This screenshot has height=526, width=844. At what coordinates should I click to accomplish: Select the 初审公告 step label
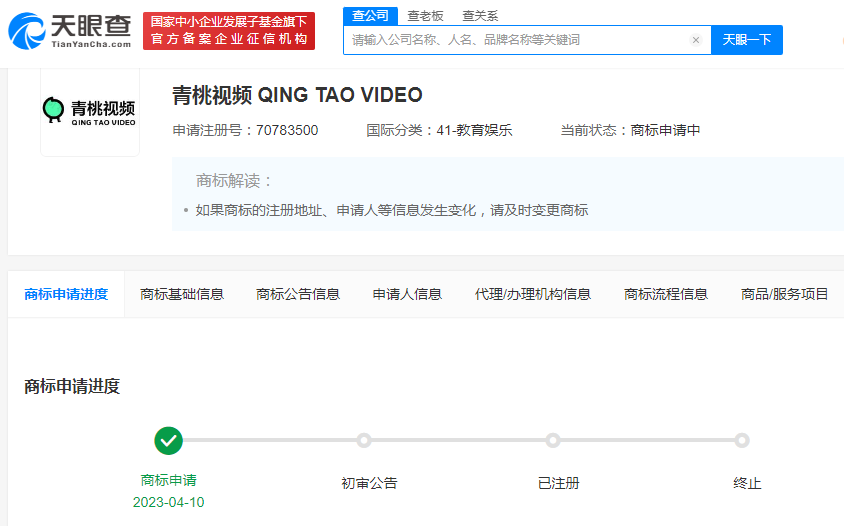tap(369, 483)
